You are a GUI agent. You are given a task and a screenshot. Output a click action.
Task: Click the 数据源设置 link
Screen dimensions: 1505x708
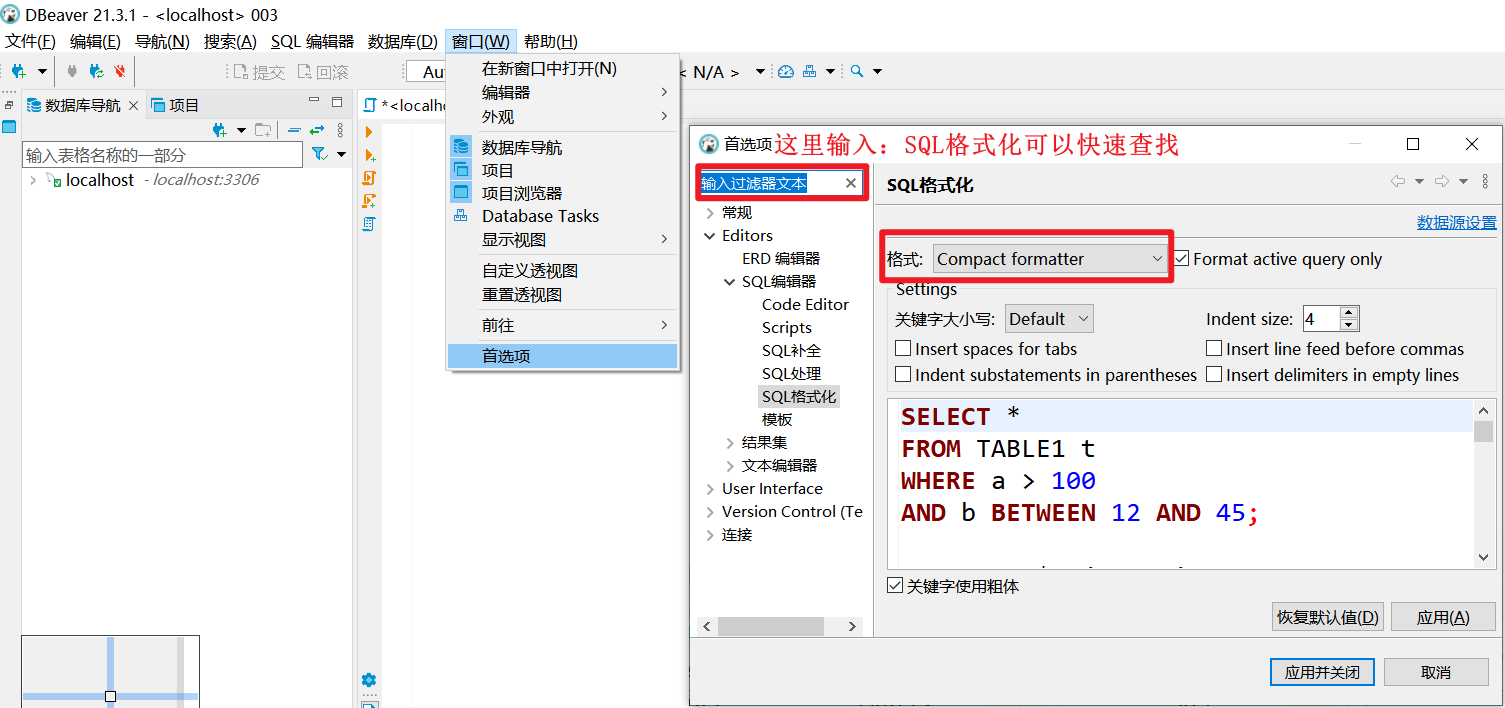click(x=1456, y=223)
